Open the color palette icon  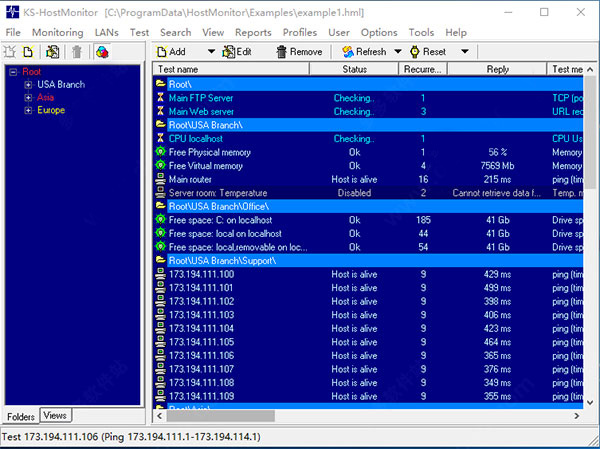coord(101,51)
